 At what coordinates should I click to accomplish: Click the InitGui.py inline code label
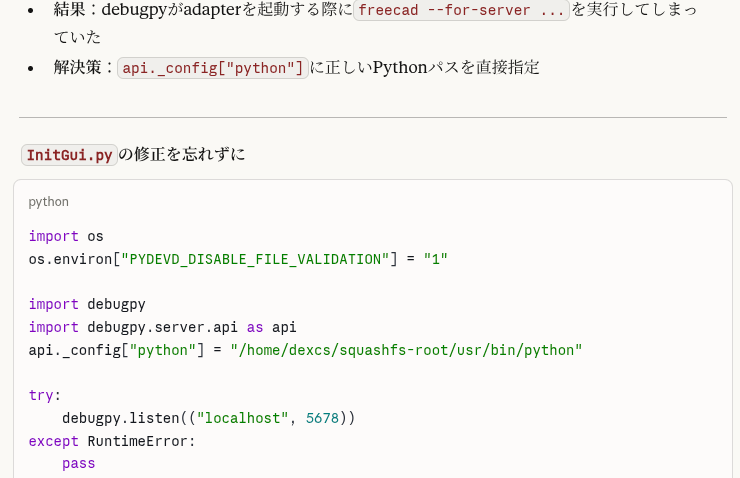(69, 155)
